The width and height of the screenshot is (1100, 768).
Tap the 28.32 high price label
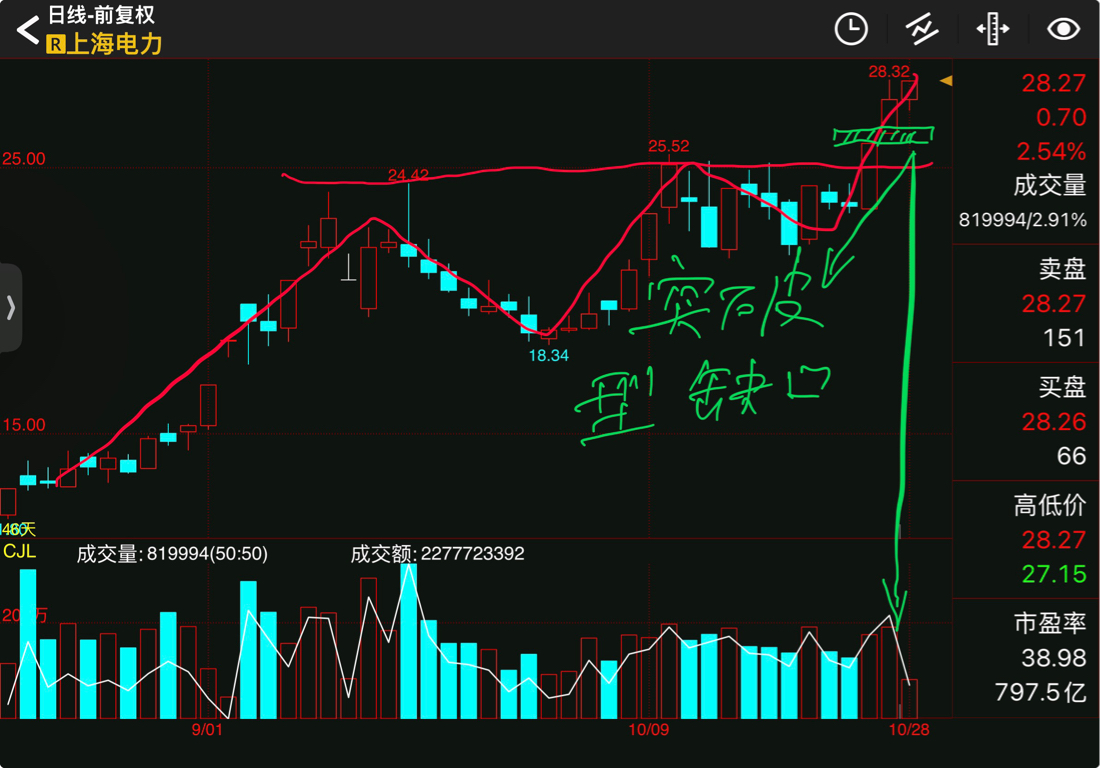click(888, 72)
